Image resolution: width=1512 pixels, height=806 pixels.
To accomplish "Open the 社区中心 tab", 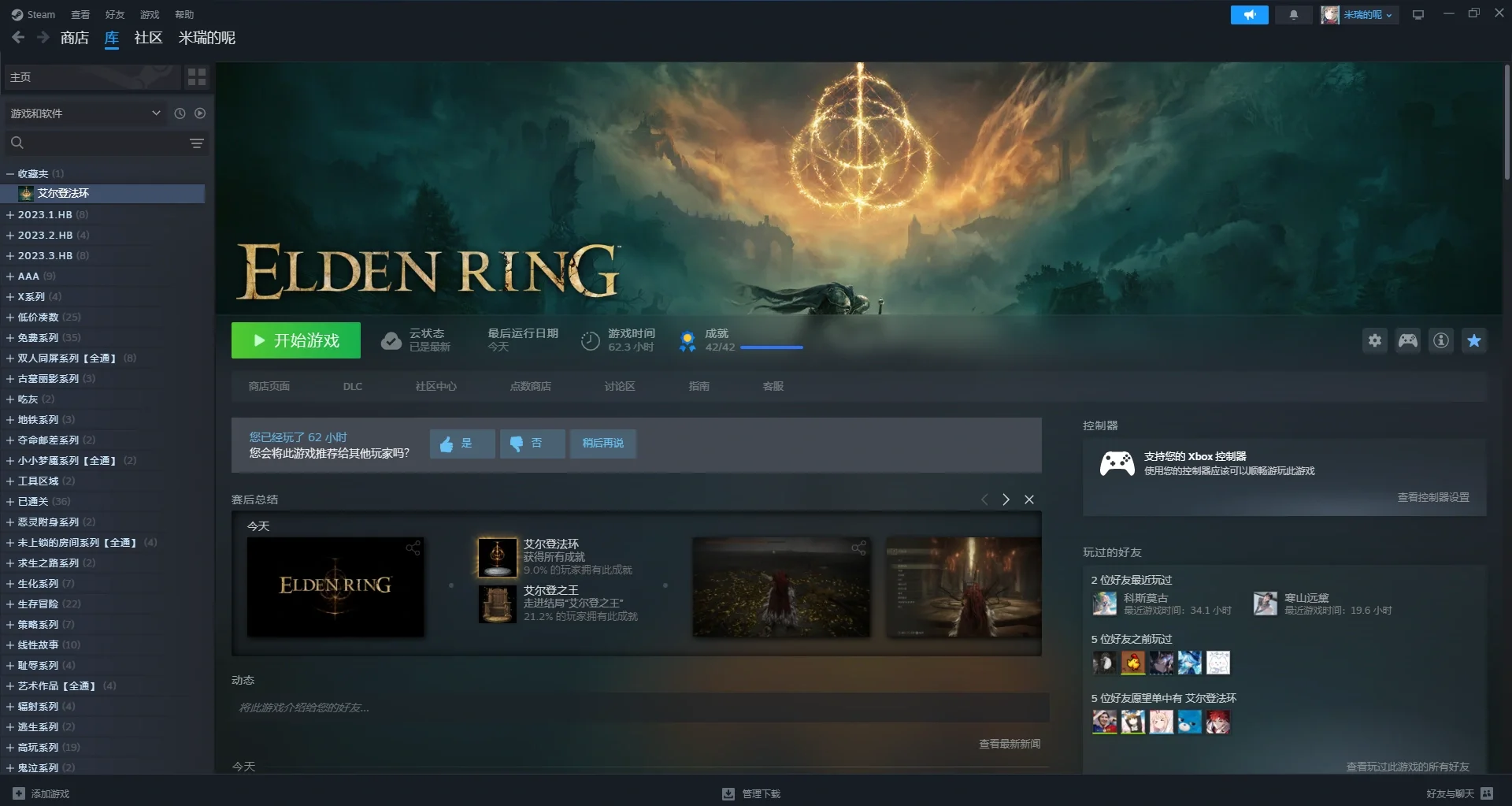I will point(435,386).
